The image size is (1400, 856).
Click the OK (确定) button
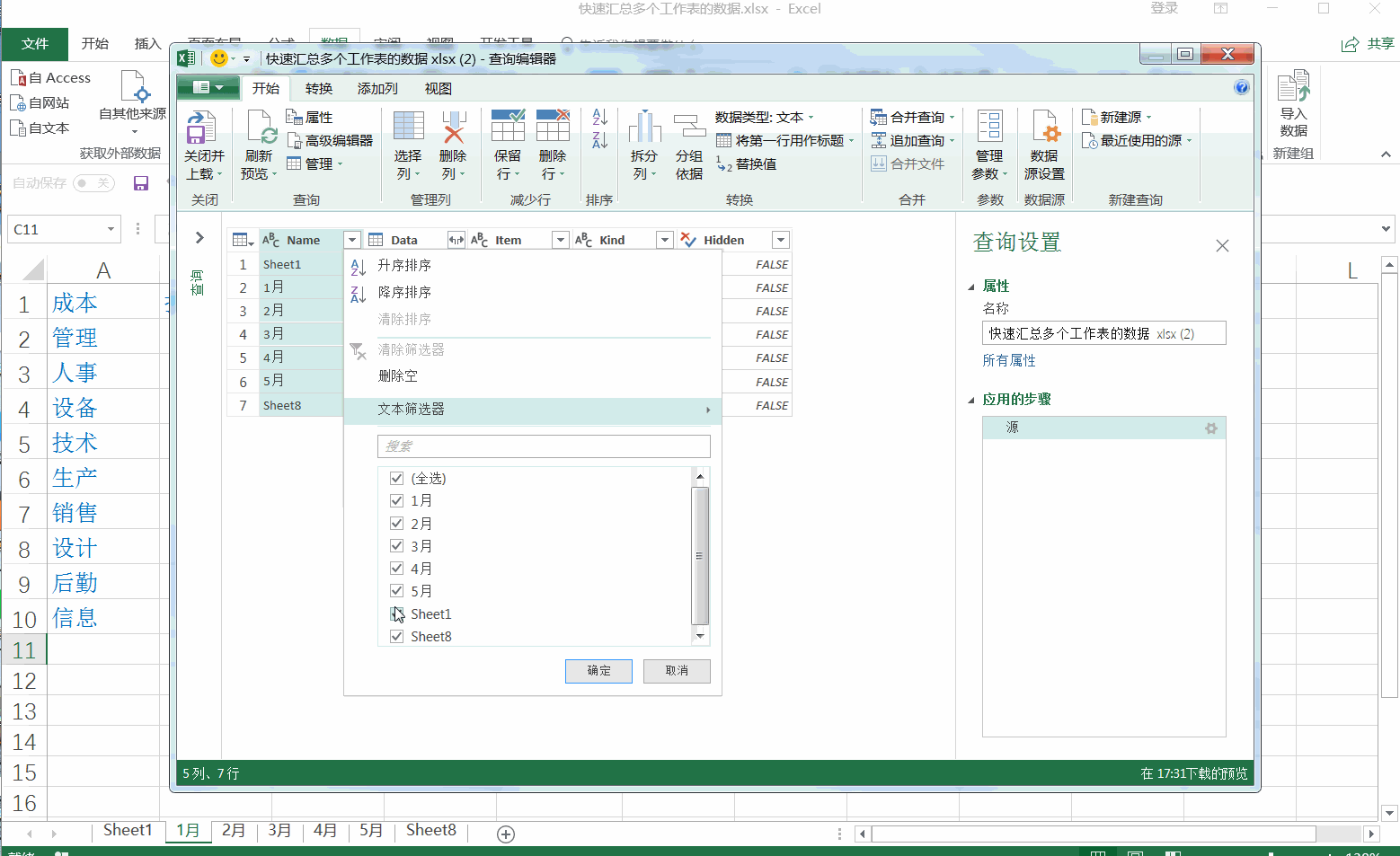(x=598, y=671)
